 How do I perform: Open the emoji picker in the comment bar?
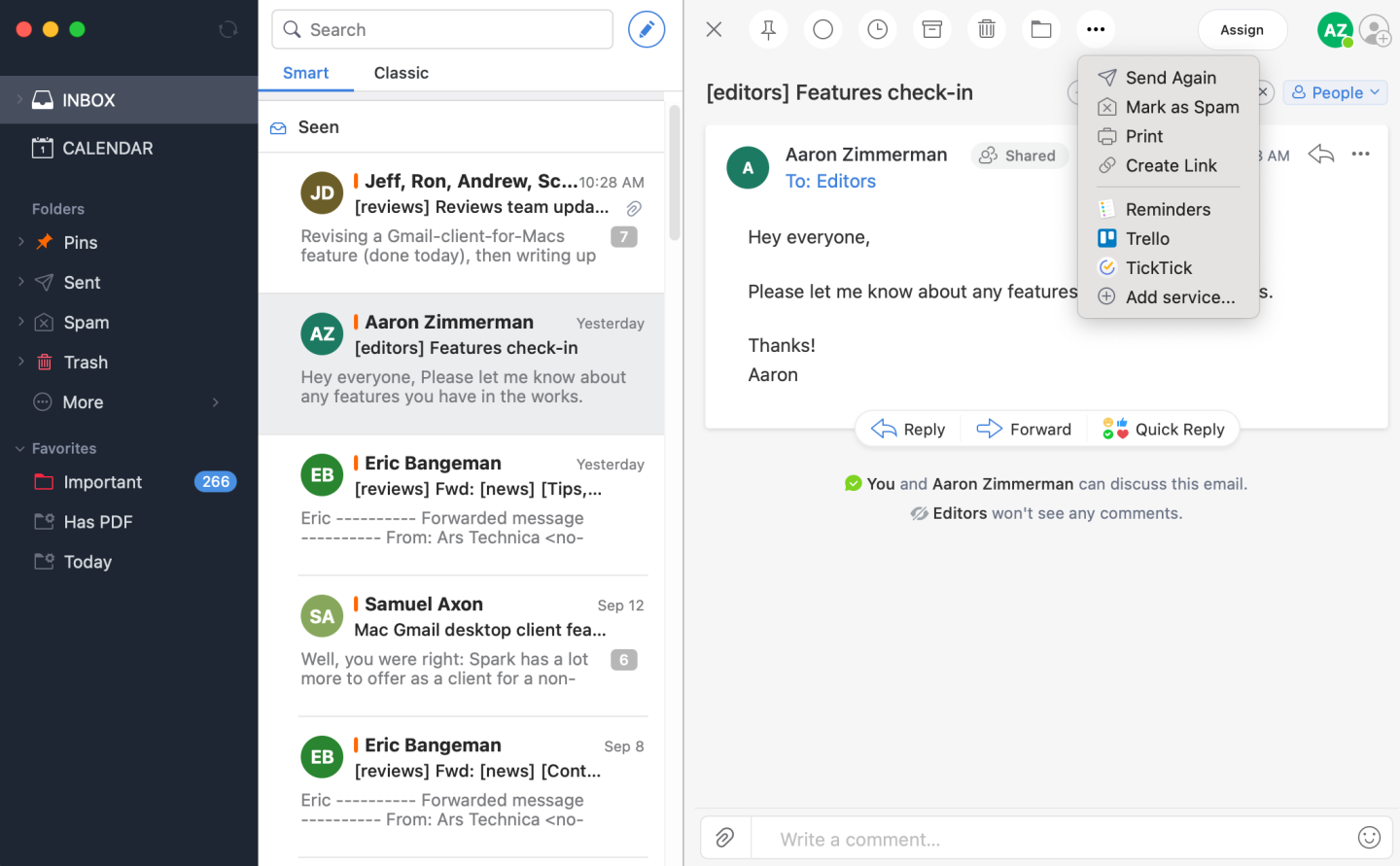pos(1369,837)
